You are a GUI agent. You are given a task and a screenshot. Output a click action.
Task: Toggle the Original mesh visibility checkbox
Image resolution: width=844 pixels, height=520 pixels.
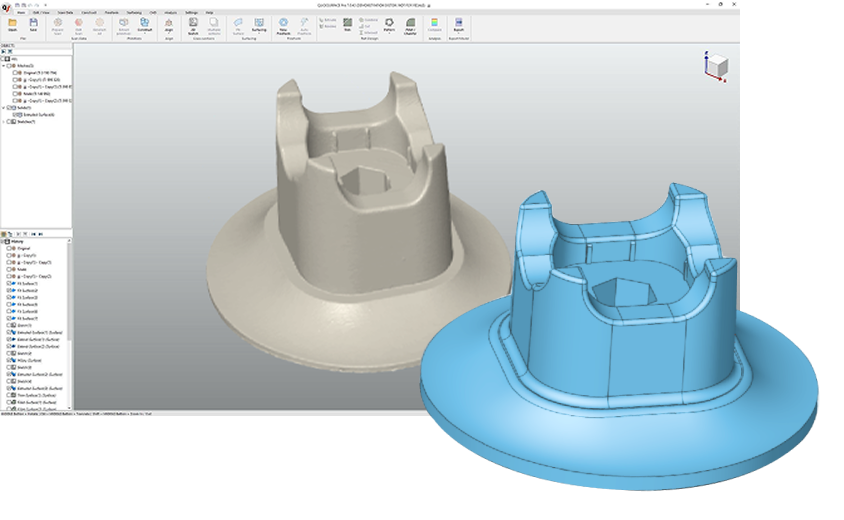(17, 73)
